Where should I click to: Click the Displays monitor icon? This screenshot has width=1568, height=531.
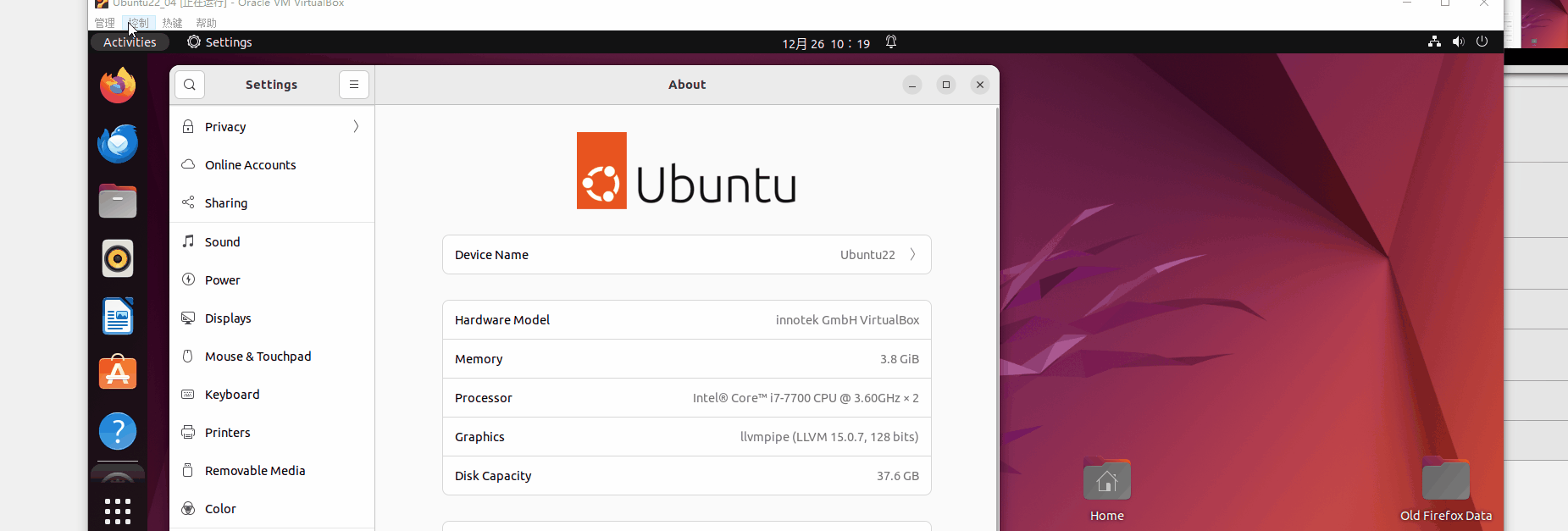coord(188,318)
